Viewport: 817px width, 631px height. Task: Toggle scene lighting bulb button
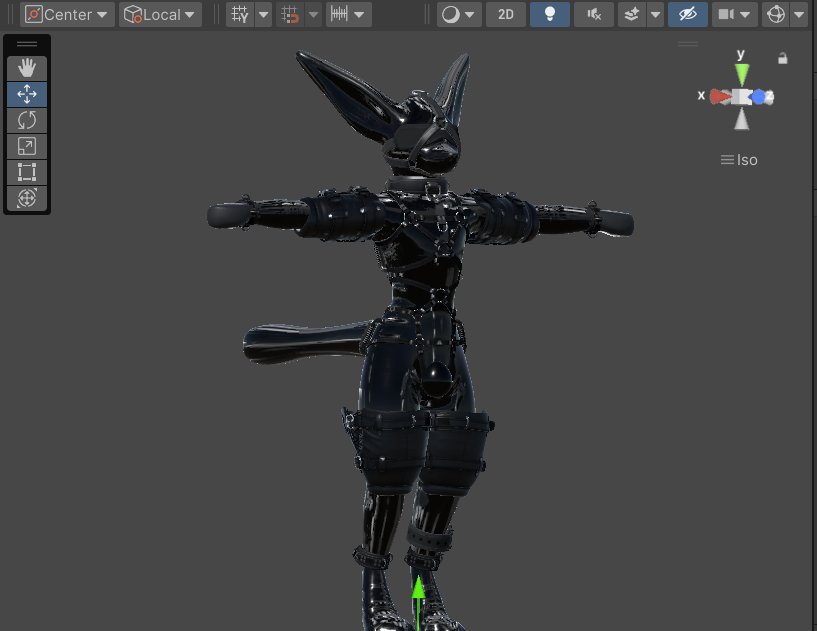click(x=550, y=15)
